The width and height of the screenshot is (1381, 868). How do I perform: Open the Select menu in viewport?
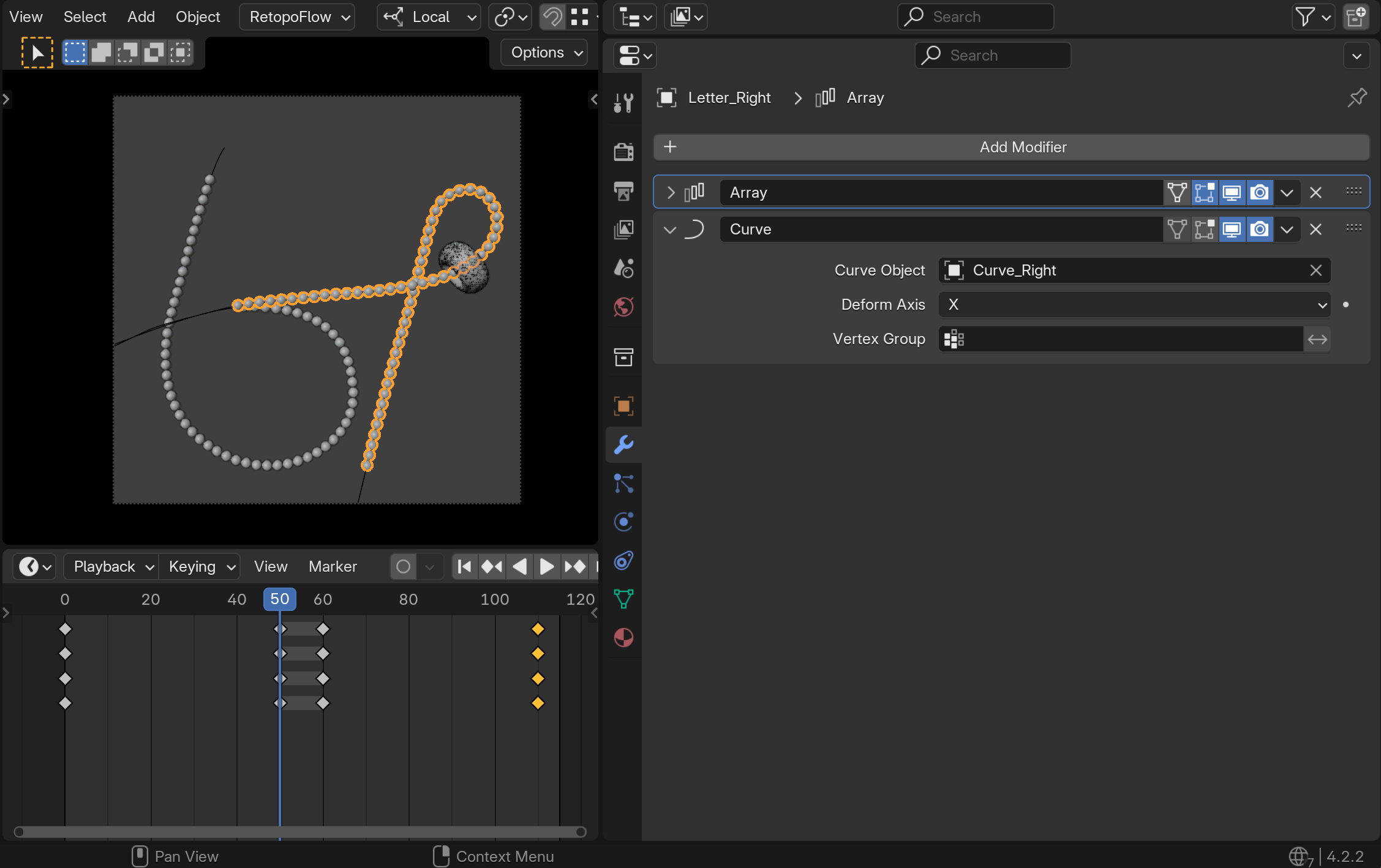[85, 17]
